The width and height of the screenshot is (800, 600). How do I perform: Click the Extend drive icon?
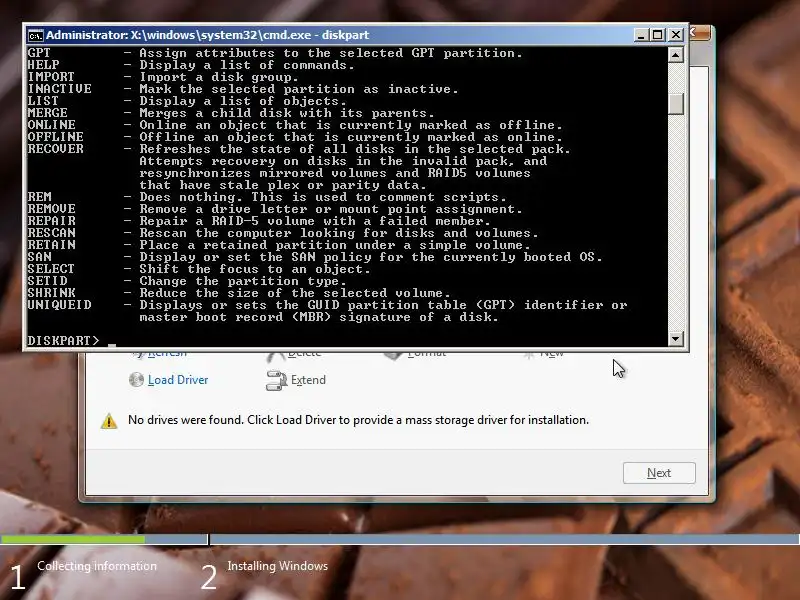click(x=277, y=381)
